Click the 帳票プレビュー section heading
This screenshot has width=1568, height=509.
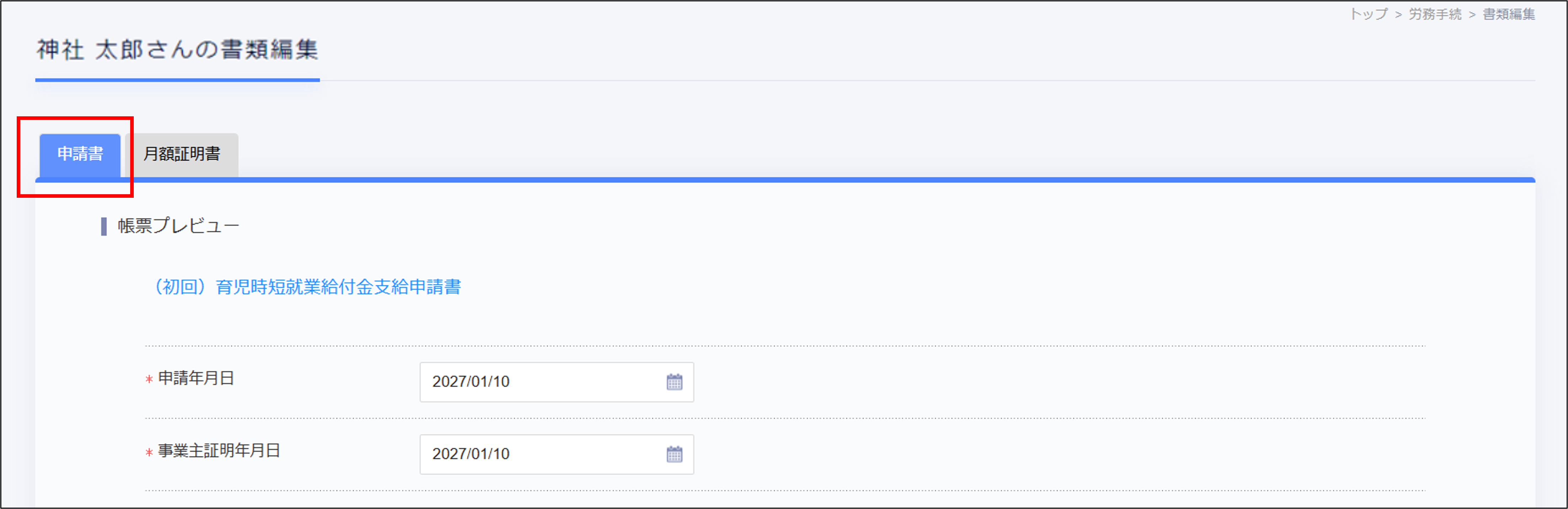coord(178,226)
